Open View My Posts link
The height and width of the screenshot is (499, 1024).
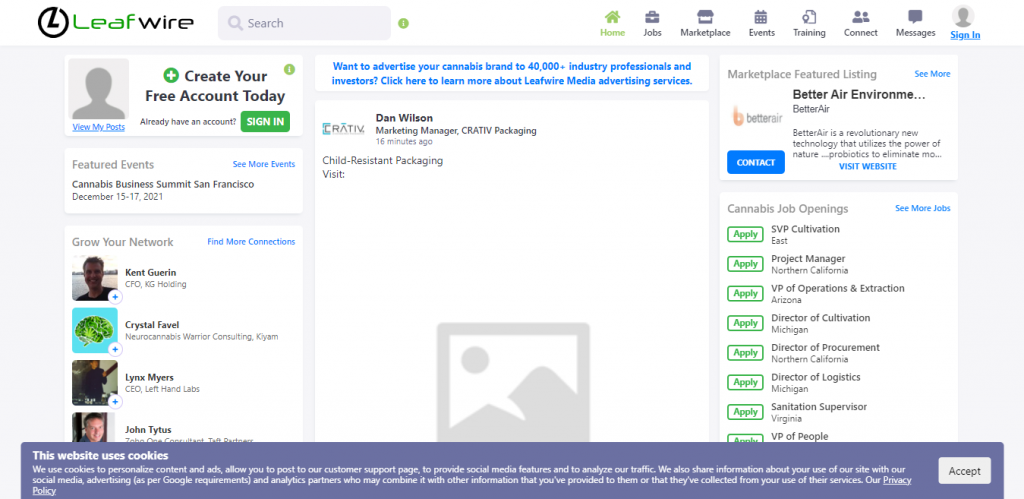[x=99, y=127]
